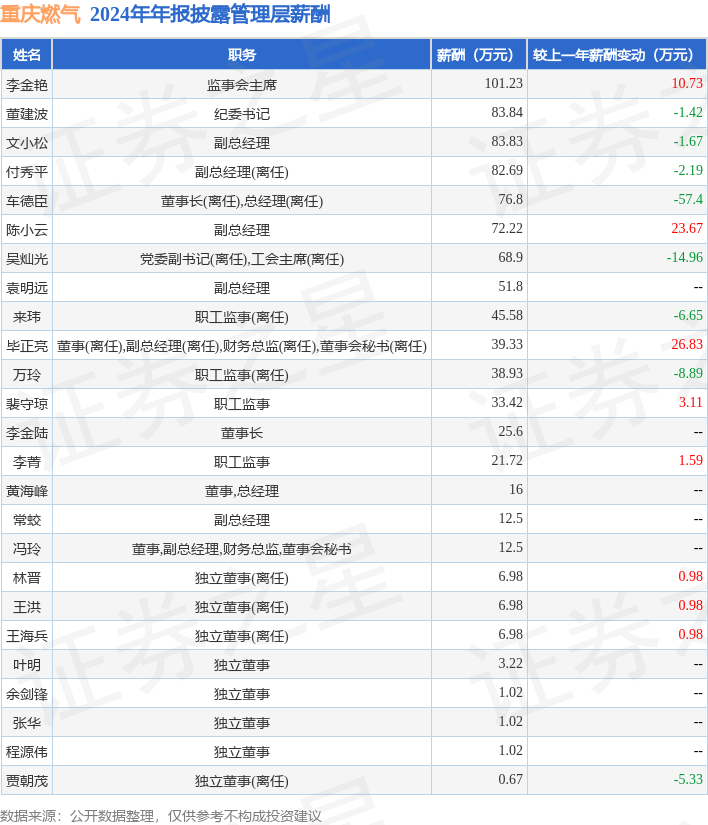Select the name 叶明
This screenshot has height=825, width=708.
pos(27,663)
